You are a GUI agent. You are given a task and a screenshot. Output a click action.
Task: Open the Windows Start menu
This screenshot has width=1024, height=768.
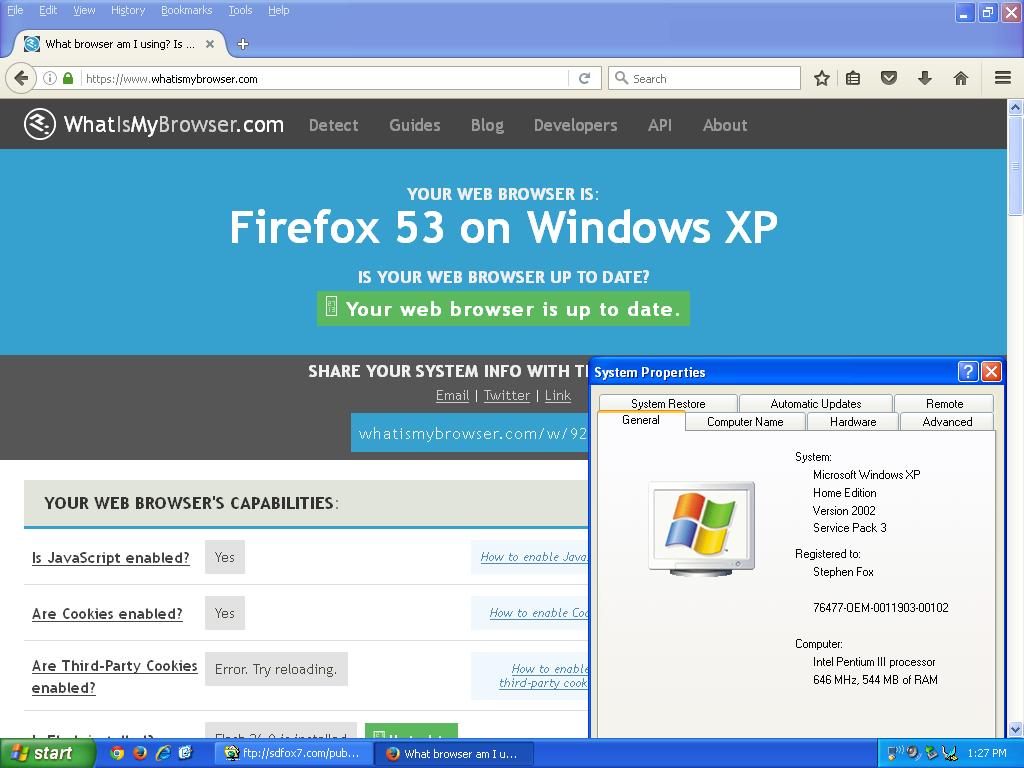[x=47, y=753]
